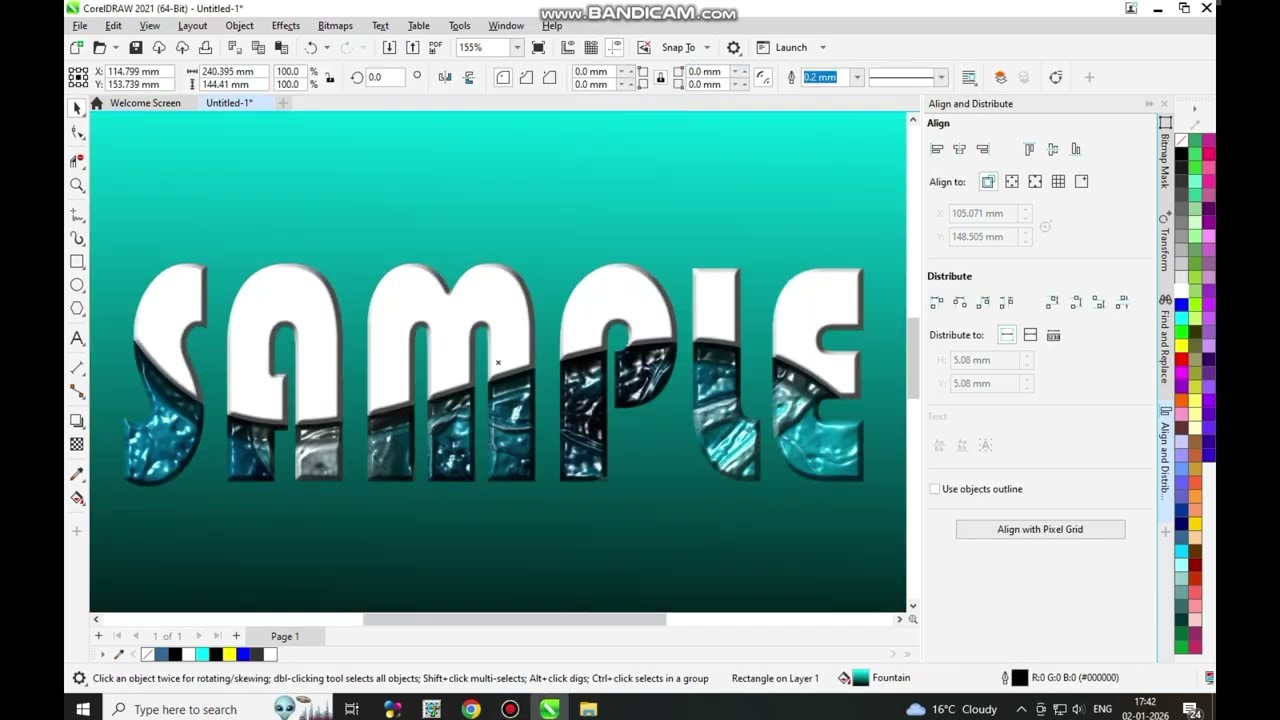Open the Bitmap Mask docker tab
Viewport: 1280px width, 720px height.
[1165, 153]
